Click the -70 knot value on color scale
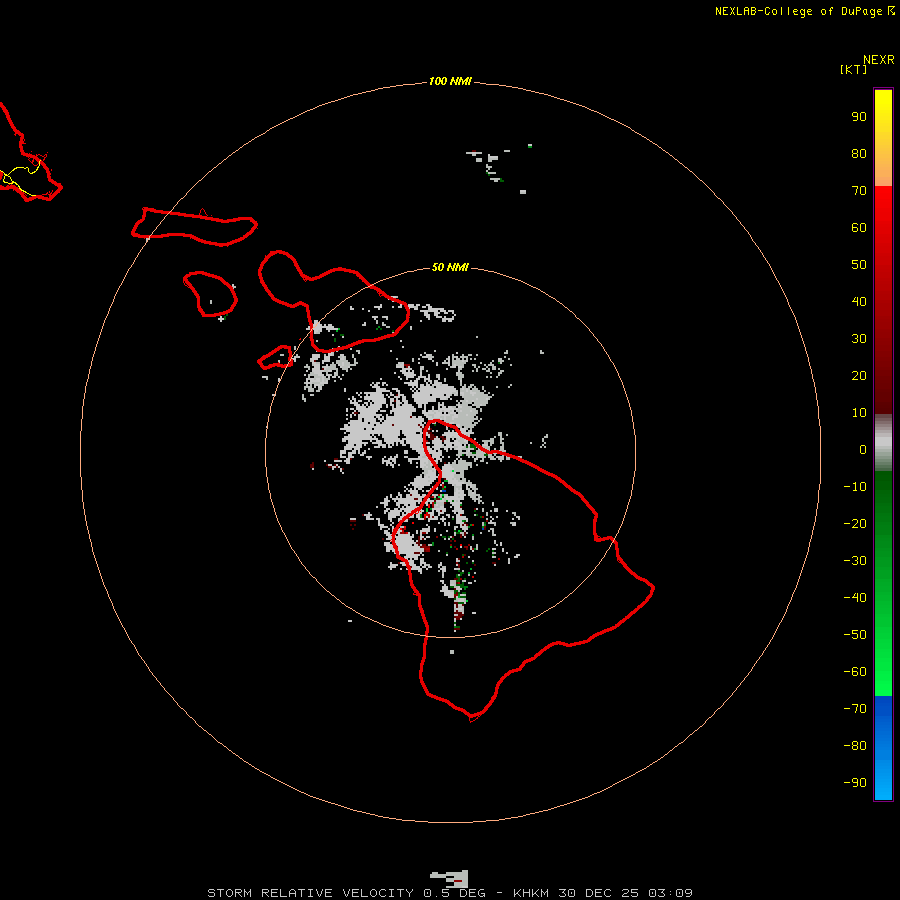 [x=855, y=709]
